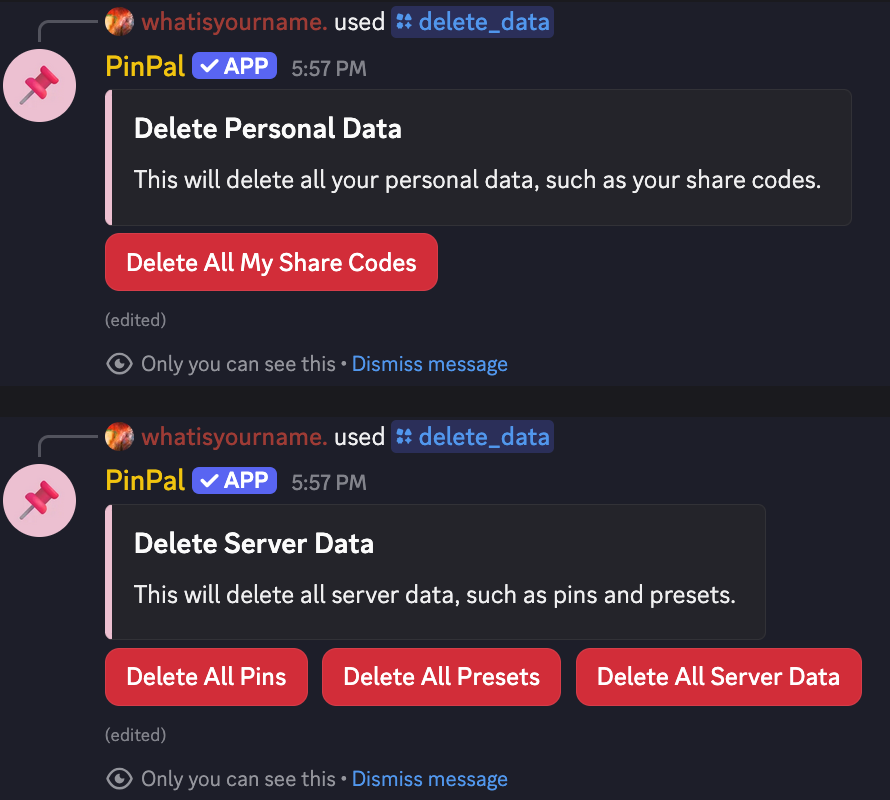Click whatisyourname's profile picture

(119, 21)
